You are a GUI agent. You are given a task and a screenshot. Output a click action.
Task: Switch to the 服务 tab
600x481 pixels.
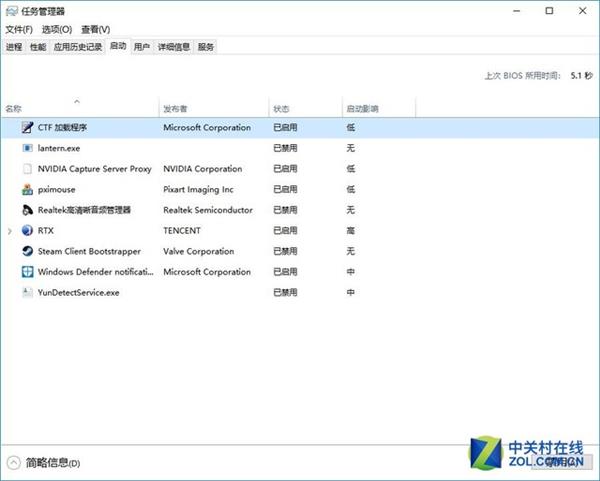205,47
